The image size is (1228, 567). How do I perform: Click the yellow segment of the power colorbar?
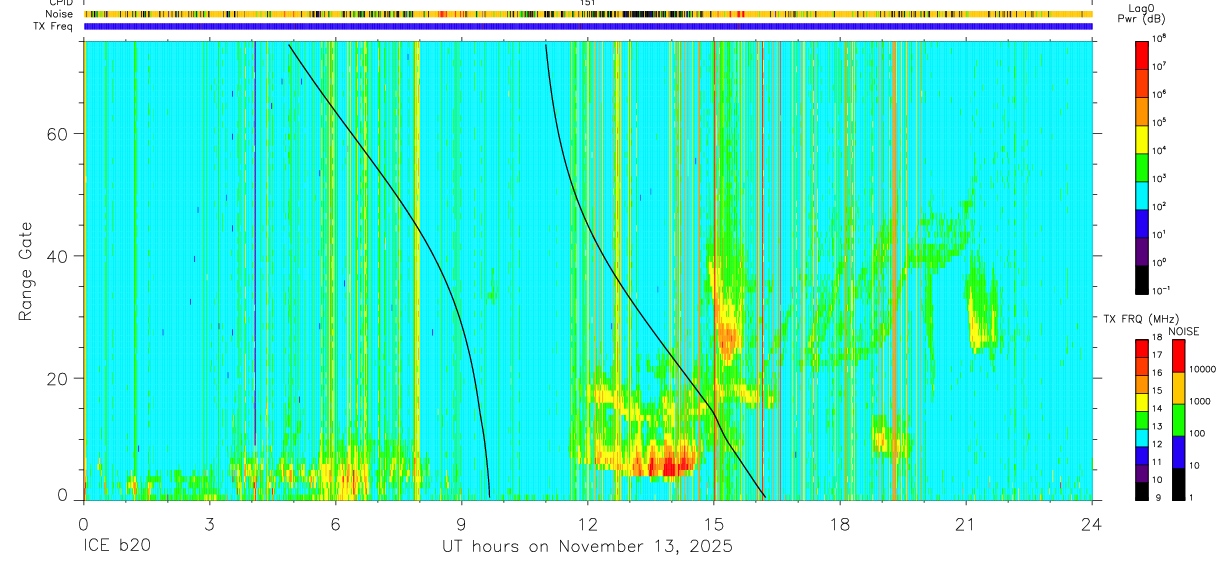pyautogui.click(x=1142, y=139)
